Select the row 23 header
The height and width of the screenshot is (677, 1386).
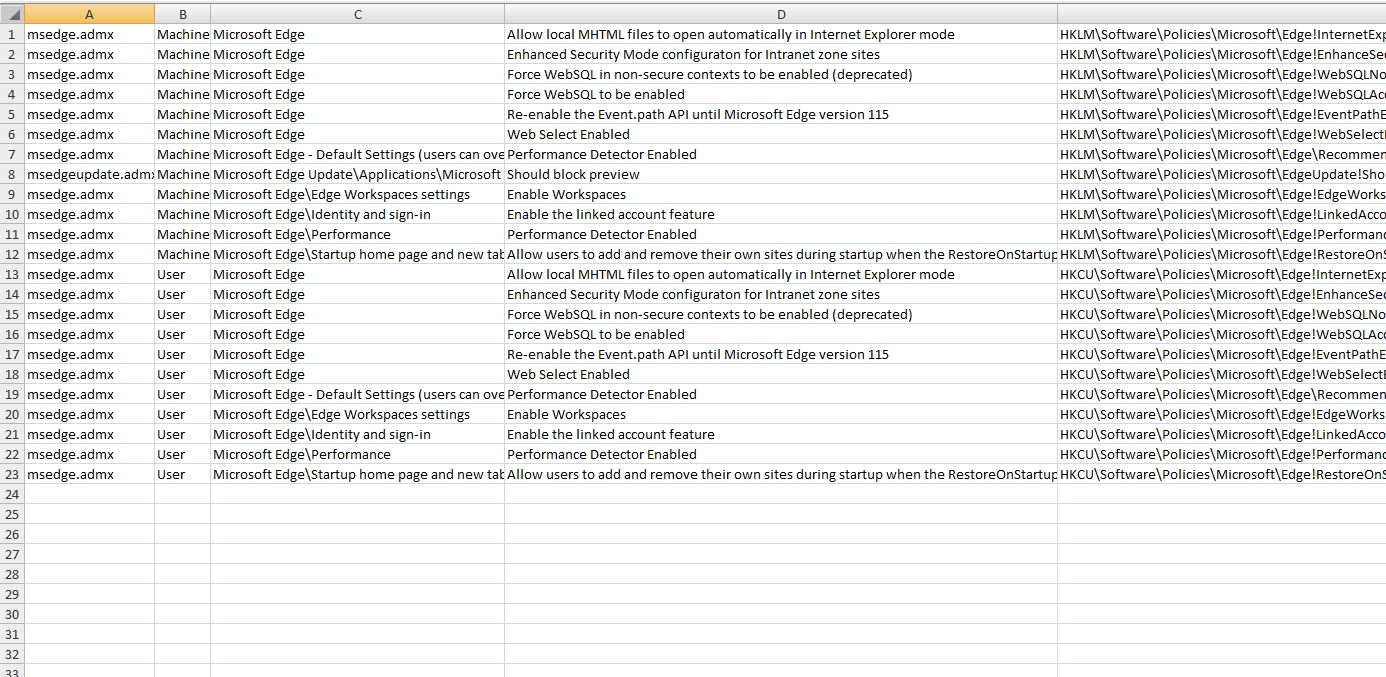12,474
